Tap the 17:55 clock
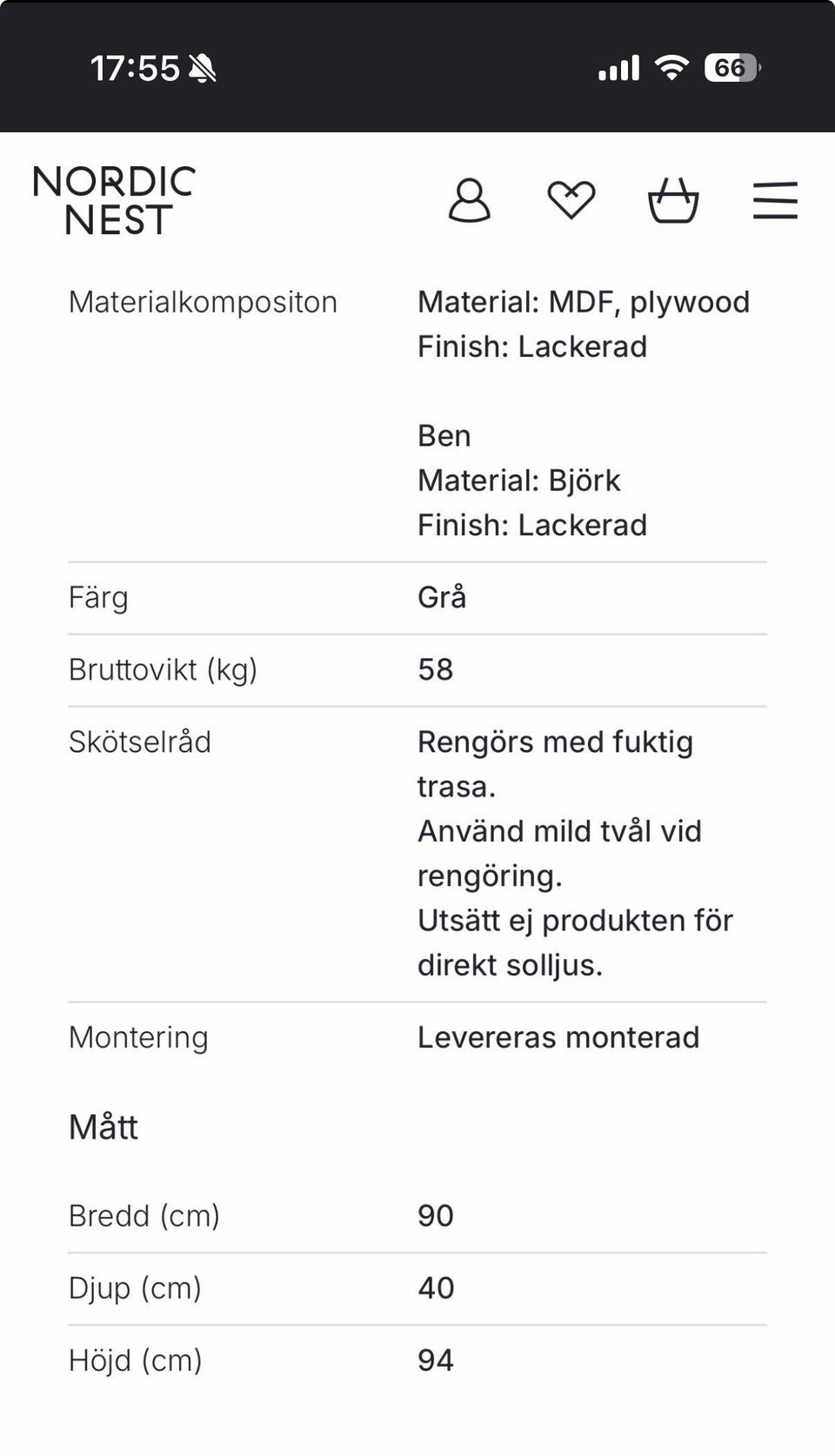Viewport: 835px width, 1456px height. (135, 68)
